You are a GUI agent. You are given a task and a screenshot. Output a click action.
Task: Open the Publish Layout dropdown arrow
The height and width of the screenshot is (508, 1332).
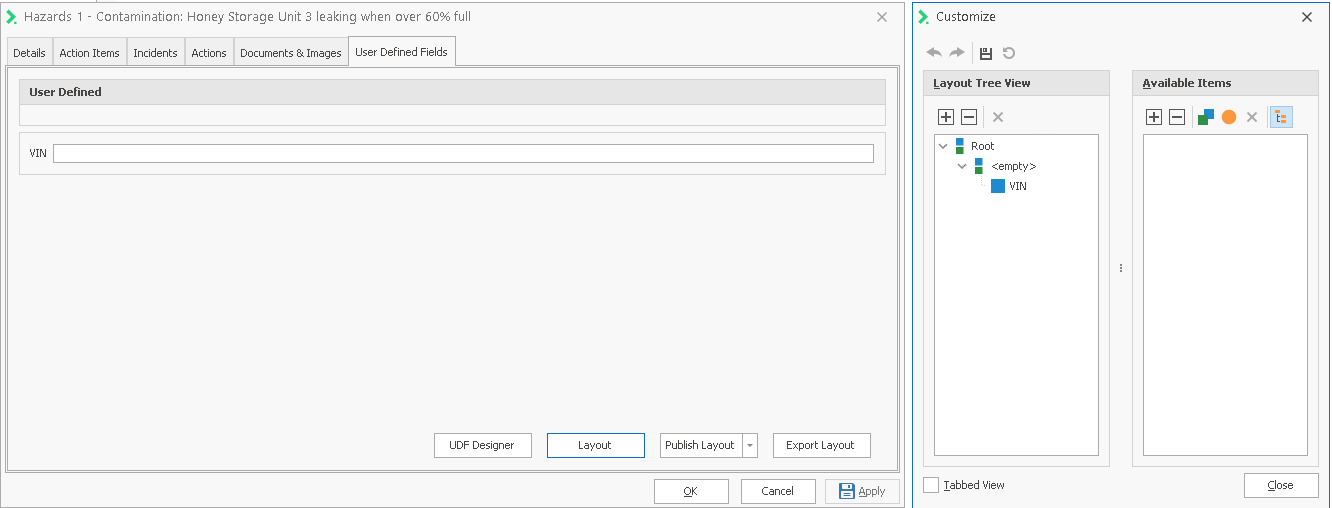[750, 445]
